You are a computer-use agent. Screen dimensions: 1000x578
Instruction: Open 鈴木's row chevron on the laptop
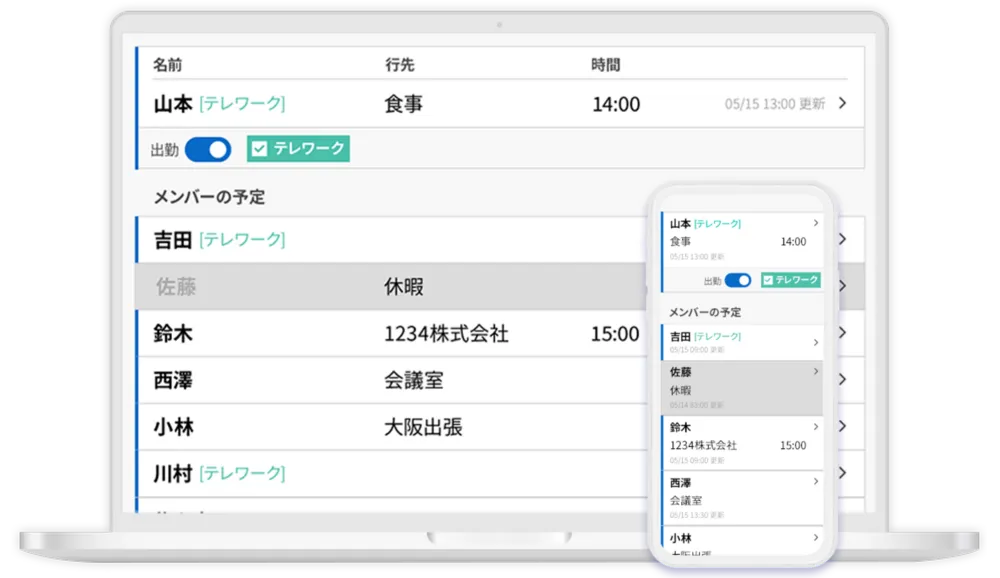pos(843,333)
